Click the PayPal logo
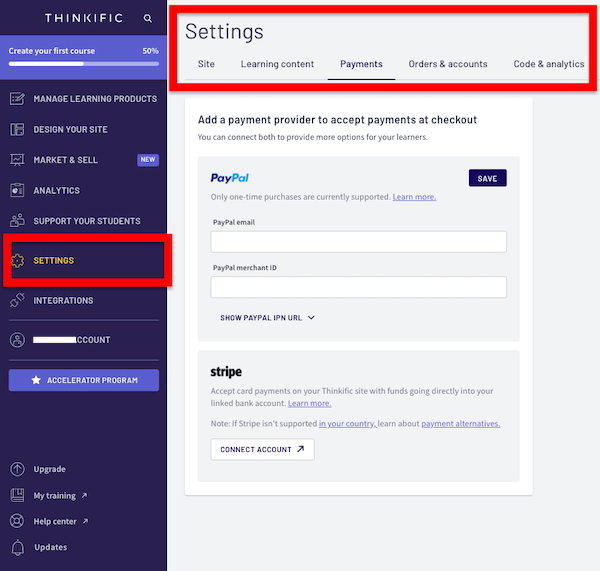This screenshot has width=600, height=571. coord(230,178)
